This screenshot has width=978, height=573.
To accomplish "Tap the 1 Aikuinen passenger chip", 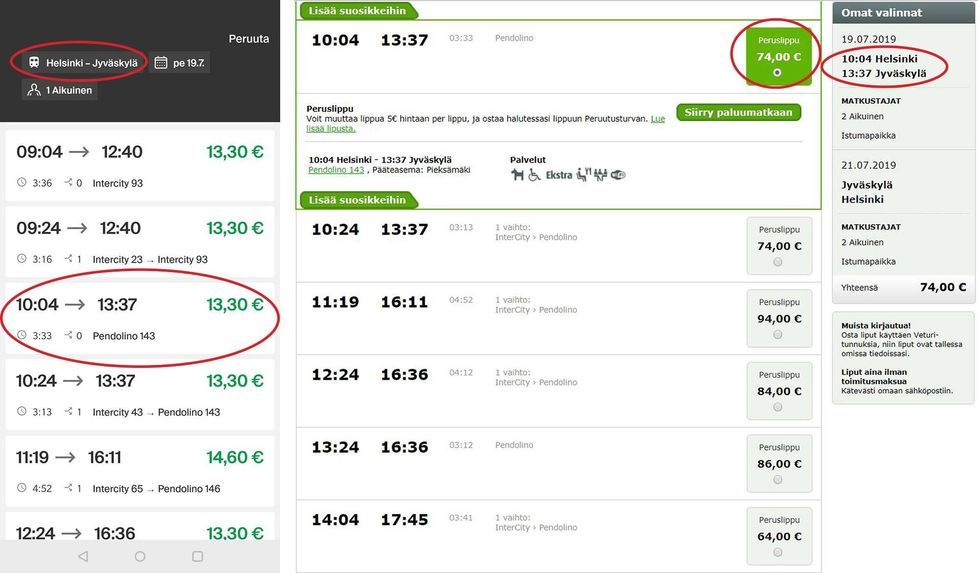I will 60,90.
